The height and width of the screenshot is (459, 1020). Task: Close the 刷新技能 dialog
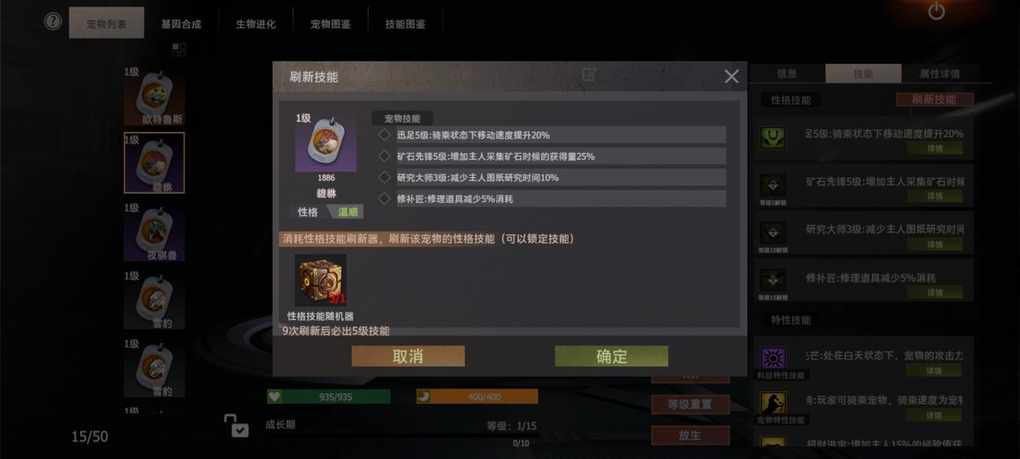point(732,77)
